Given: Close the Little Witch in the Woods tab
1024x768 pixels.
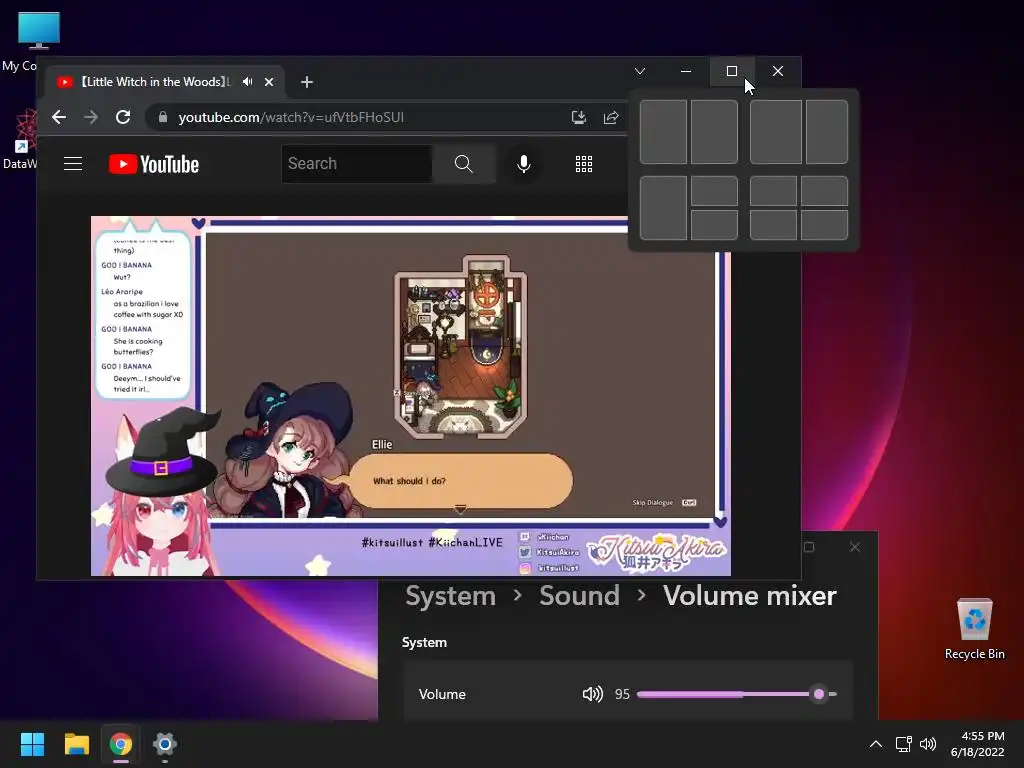Looking at the screenshot, I should pyautogui.click(x=268, y=82).
